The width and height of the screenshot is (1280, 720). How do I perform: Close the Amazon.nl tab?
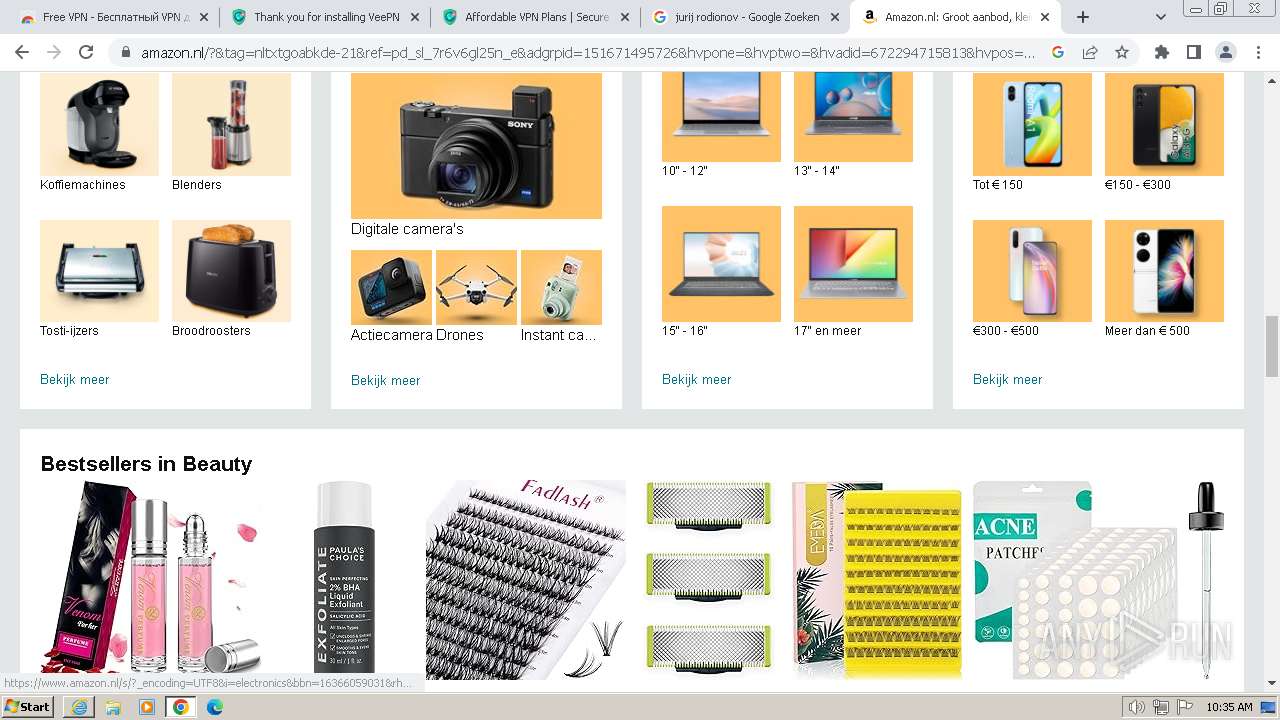(1045, 17)
